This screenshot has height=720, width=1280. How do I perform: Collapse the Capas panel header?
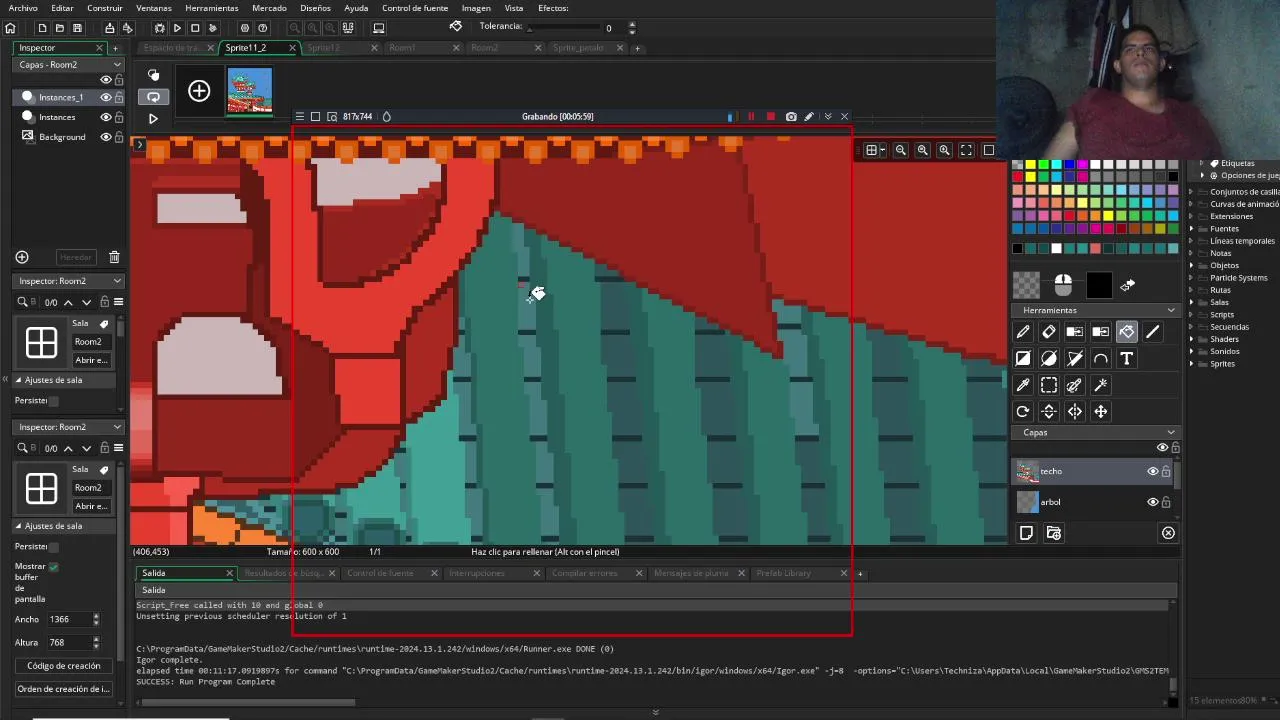coord(1171,432)
